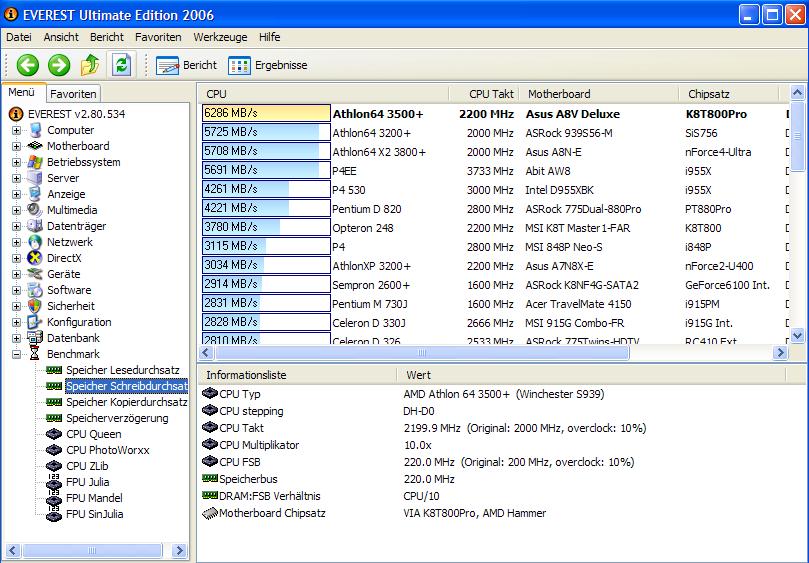Select the Anzeige monitor icon
809x563 pixels.
(x=35, y=194)
